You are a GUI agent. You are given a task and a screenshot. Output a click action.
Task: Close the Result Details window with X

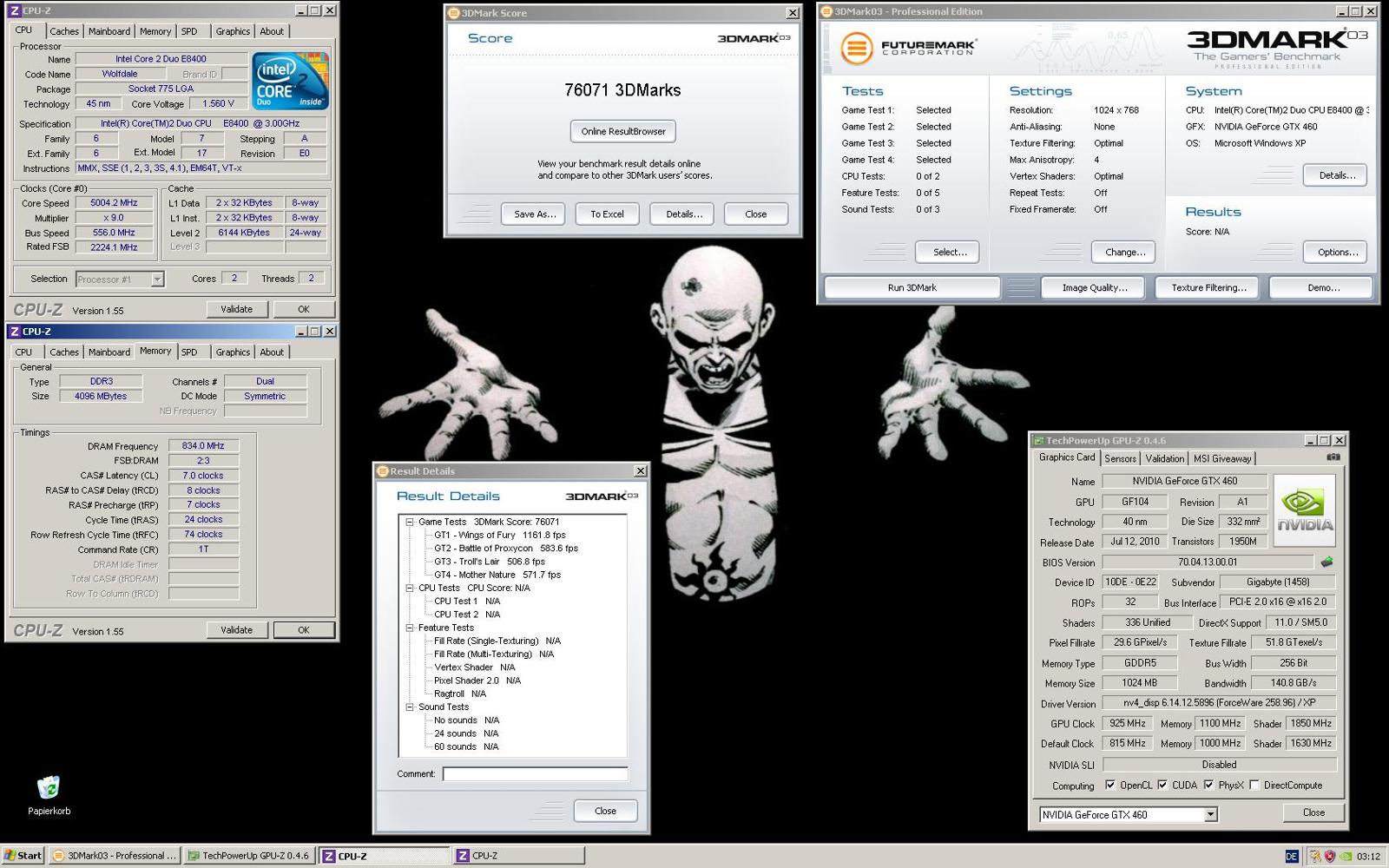click(640, 471)
